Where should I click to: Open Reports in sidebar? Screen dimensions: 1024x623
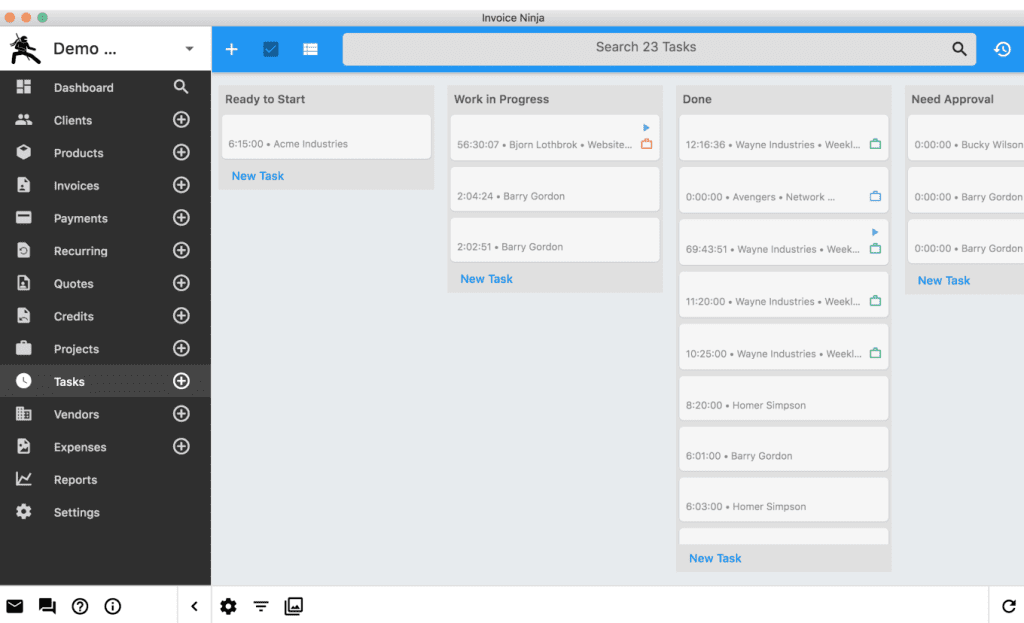coord(75,479)
